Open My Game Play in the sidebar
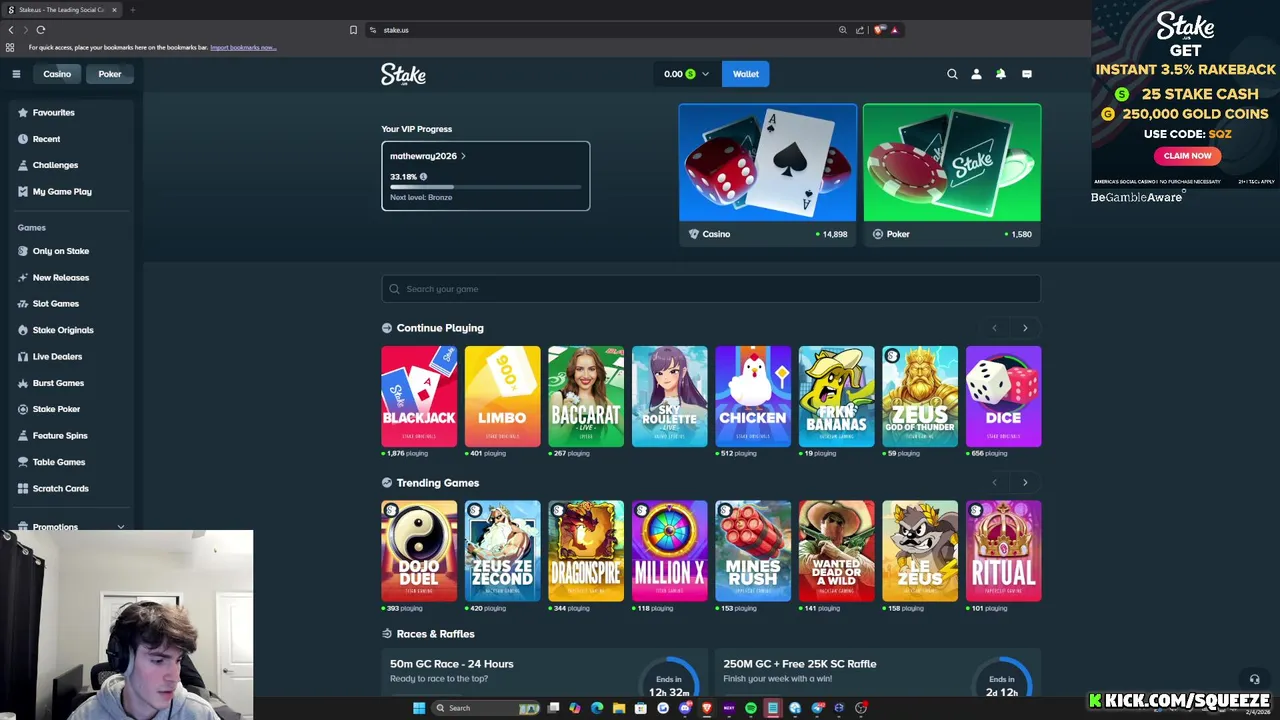The image size is (1280, 720). [70, 192]
